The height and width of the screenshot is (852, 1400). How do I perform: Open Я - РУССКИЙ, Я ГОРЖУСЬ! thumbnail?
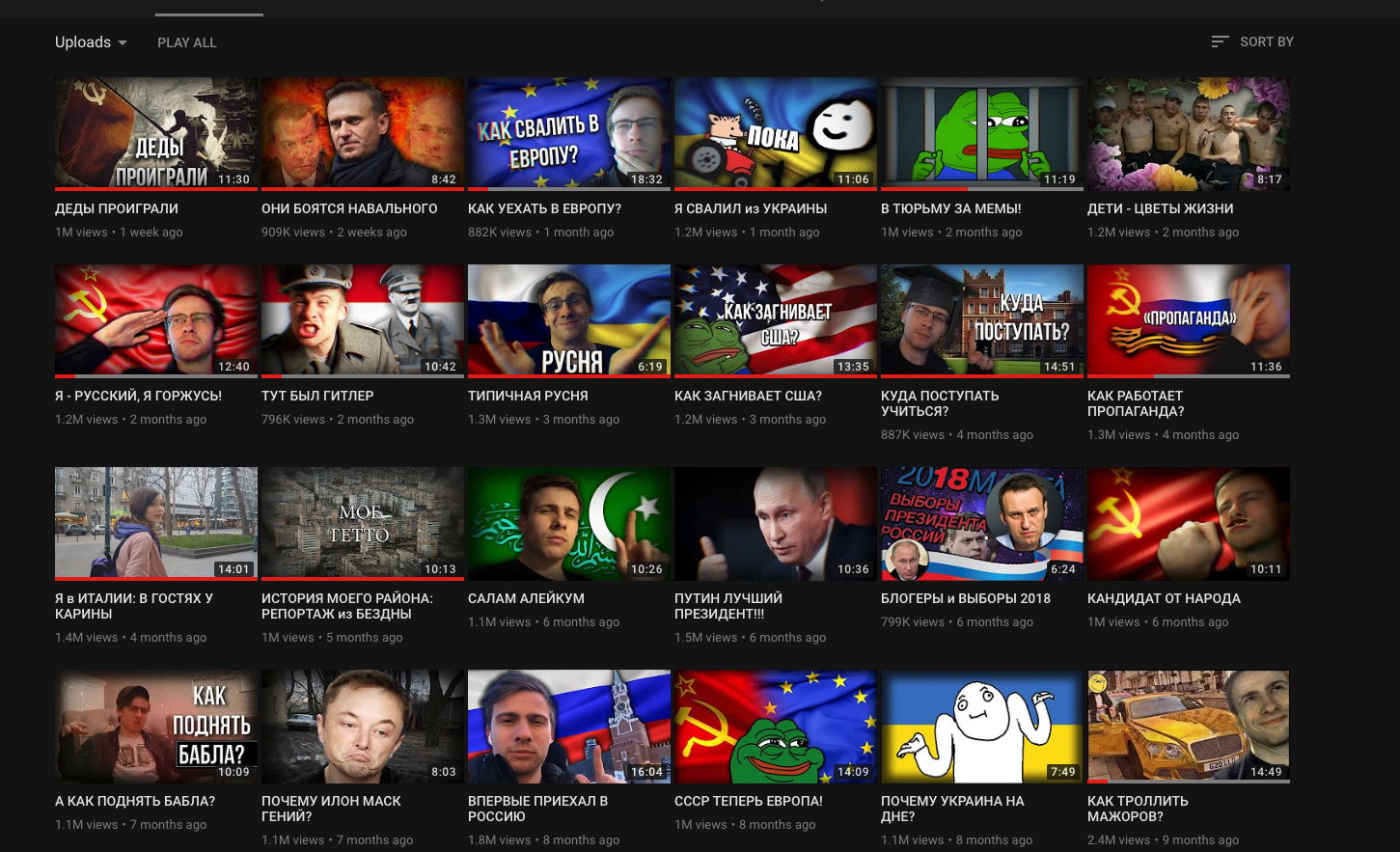click(156, 321)
